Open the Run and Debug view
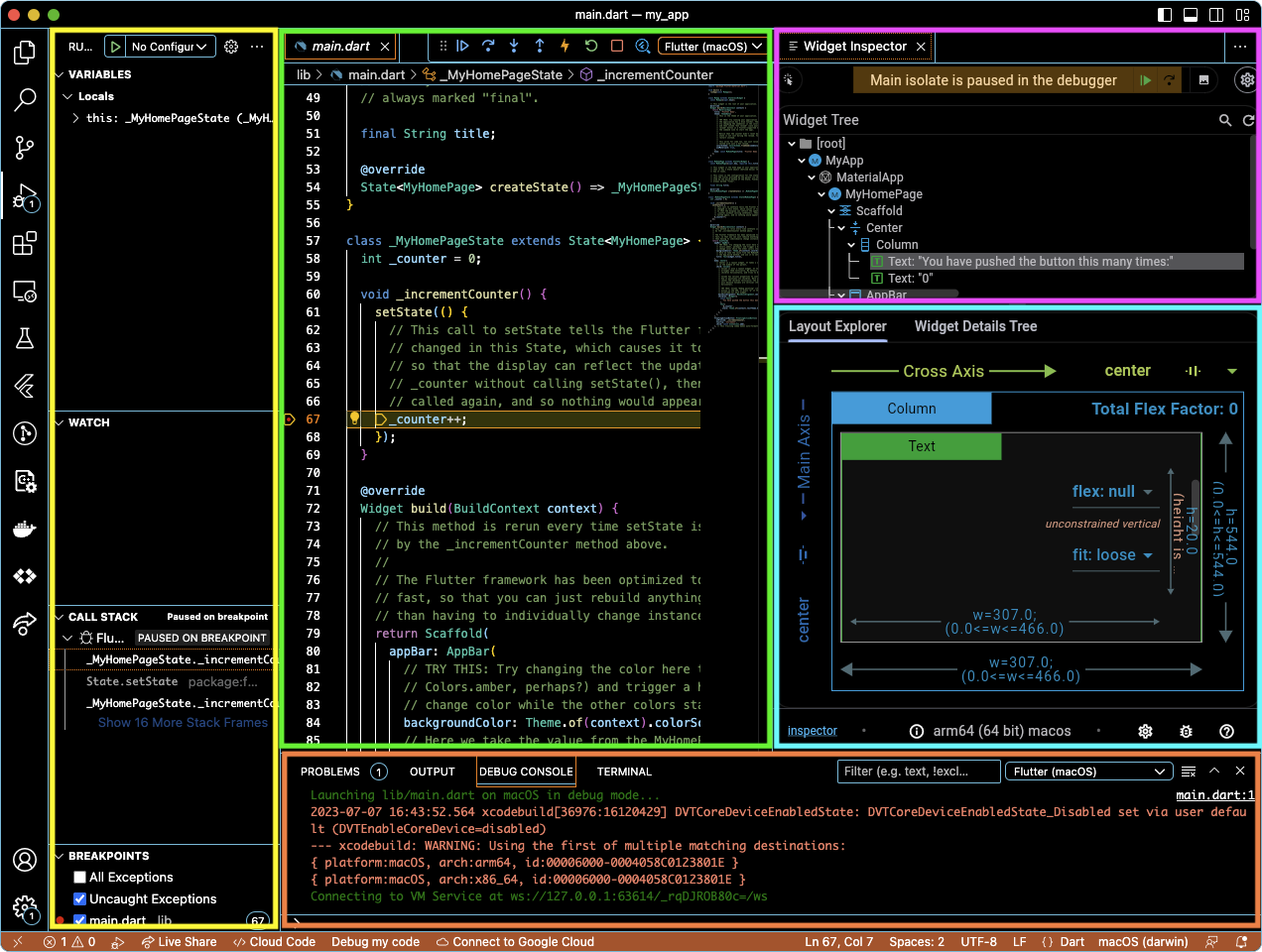The width and height of the screenshot is (1262, 952). 24,196
